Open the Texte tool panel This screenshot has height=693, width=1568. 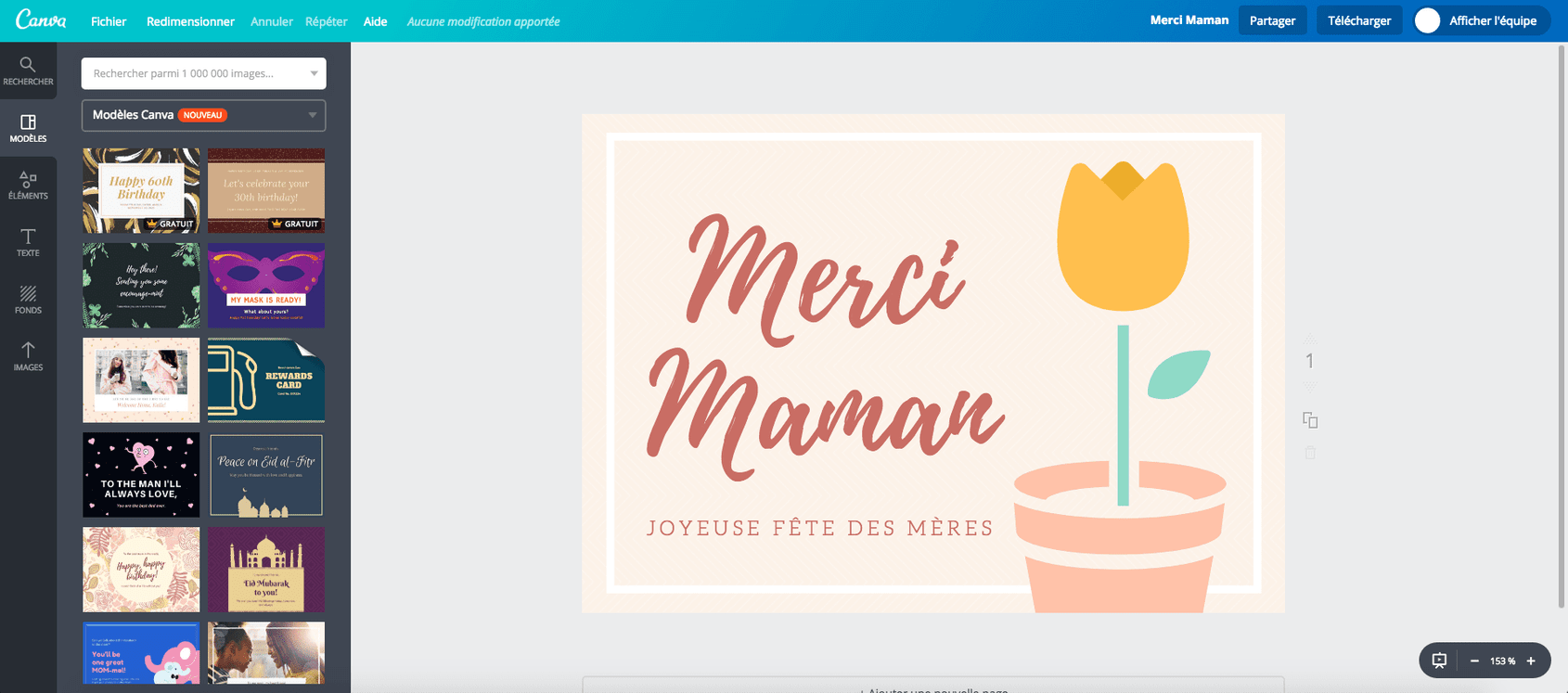[28, 242]
